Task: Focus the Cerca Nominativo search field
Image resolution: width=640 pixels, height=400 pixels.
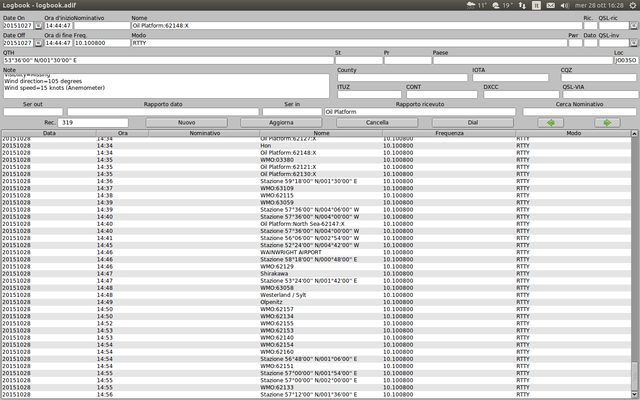Action: click(580, 111)
